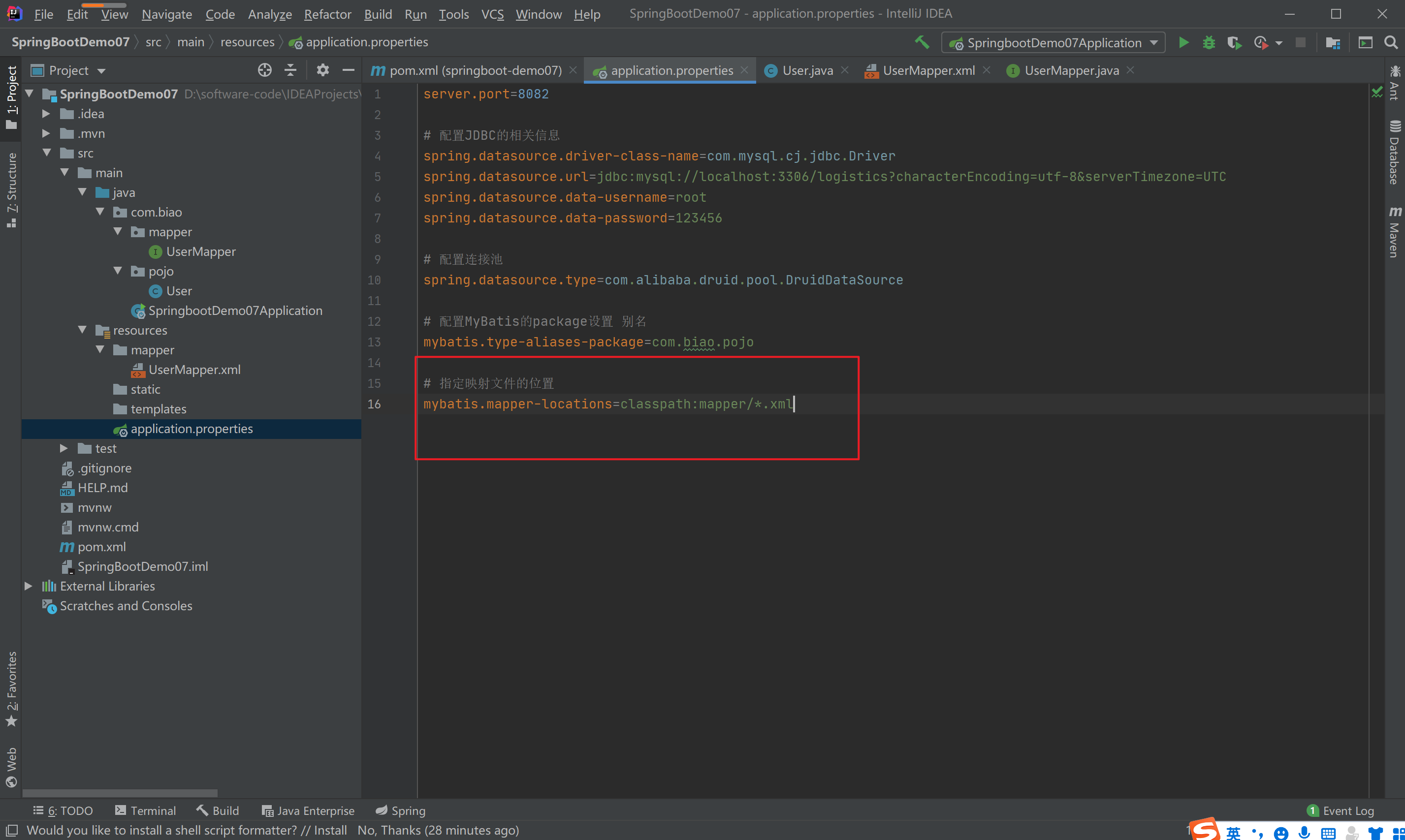Run the application with green play icon
Screen dimensions: 1405x840
coord(1183,42)
